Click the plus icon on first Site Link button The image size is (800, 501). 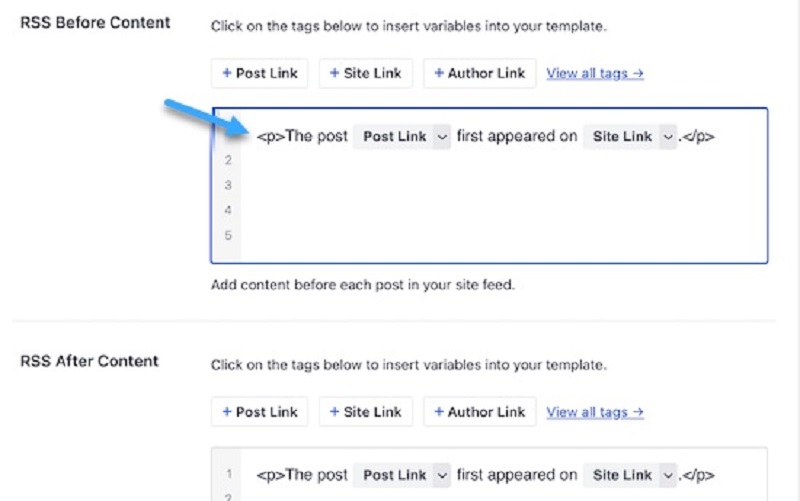click(x=334, y=73)
